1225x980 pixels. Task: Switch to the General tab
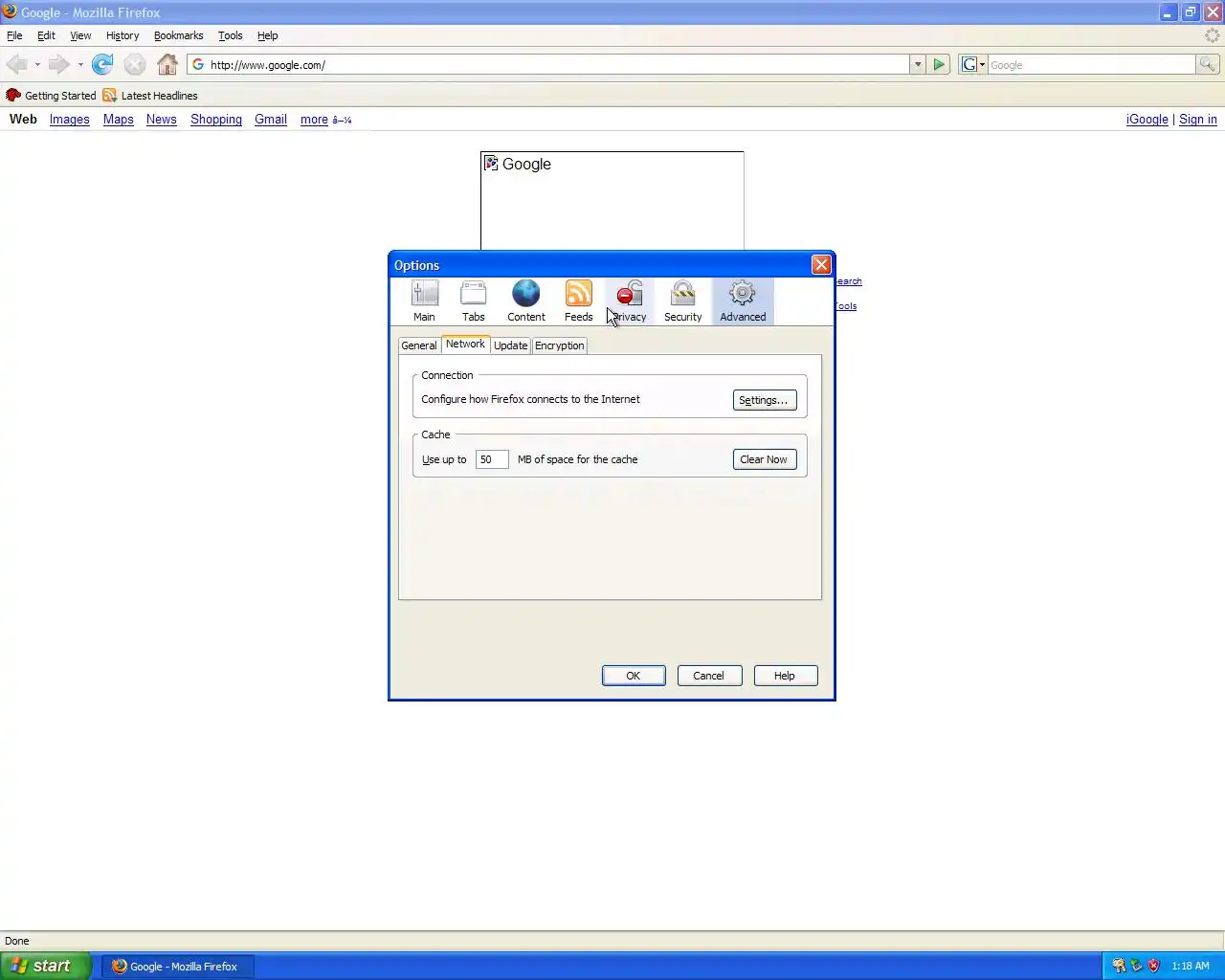[x=419, y=345]
